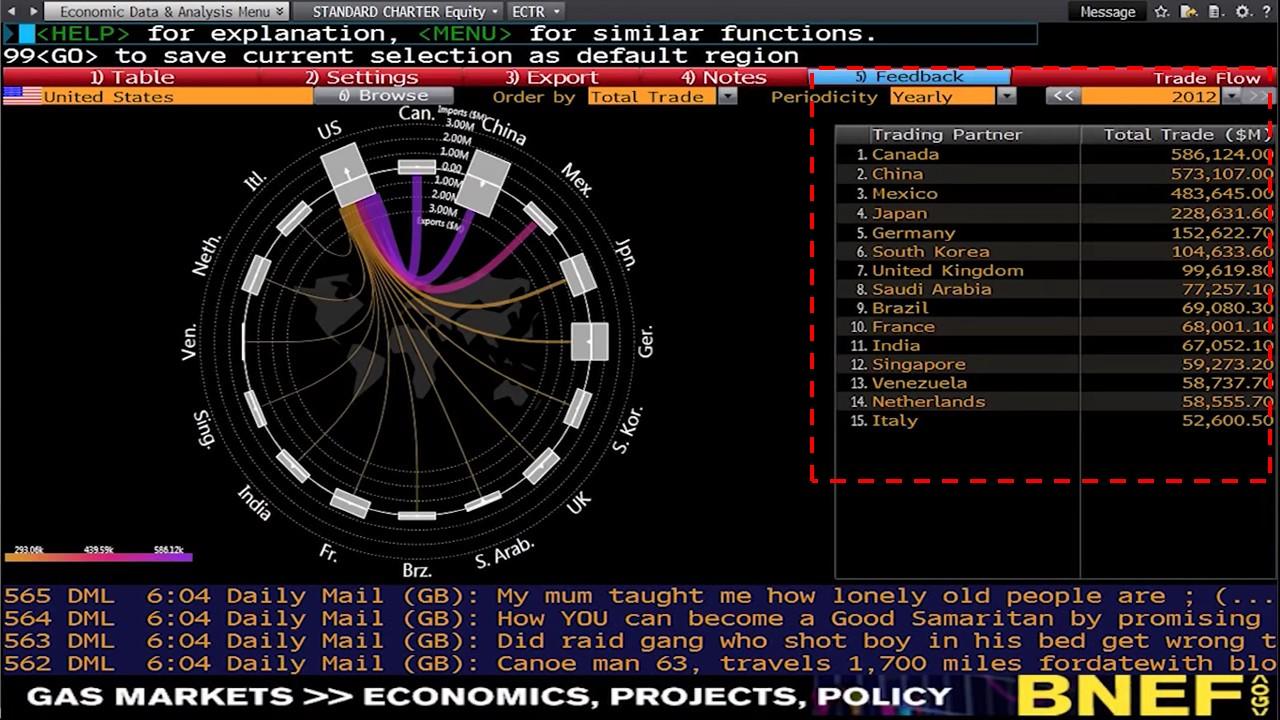Open the Settings menu tab
This screenshot has height=720, width=1280.
click(361, 77)
